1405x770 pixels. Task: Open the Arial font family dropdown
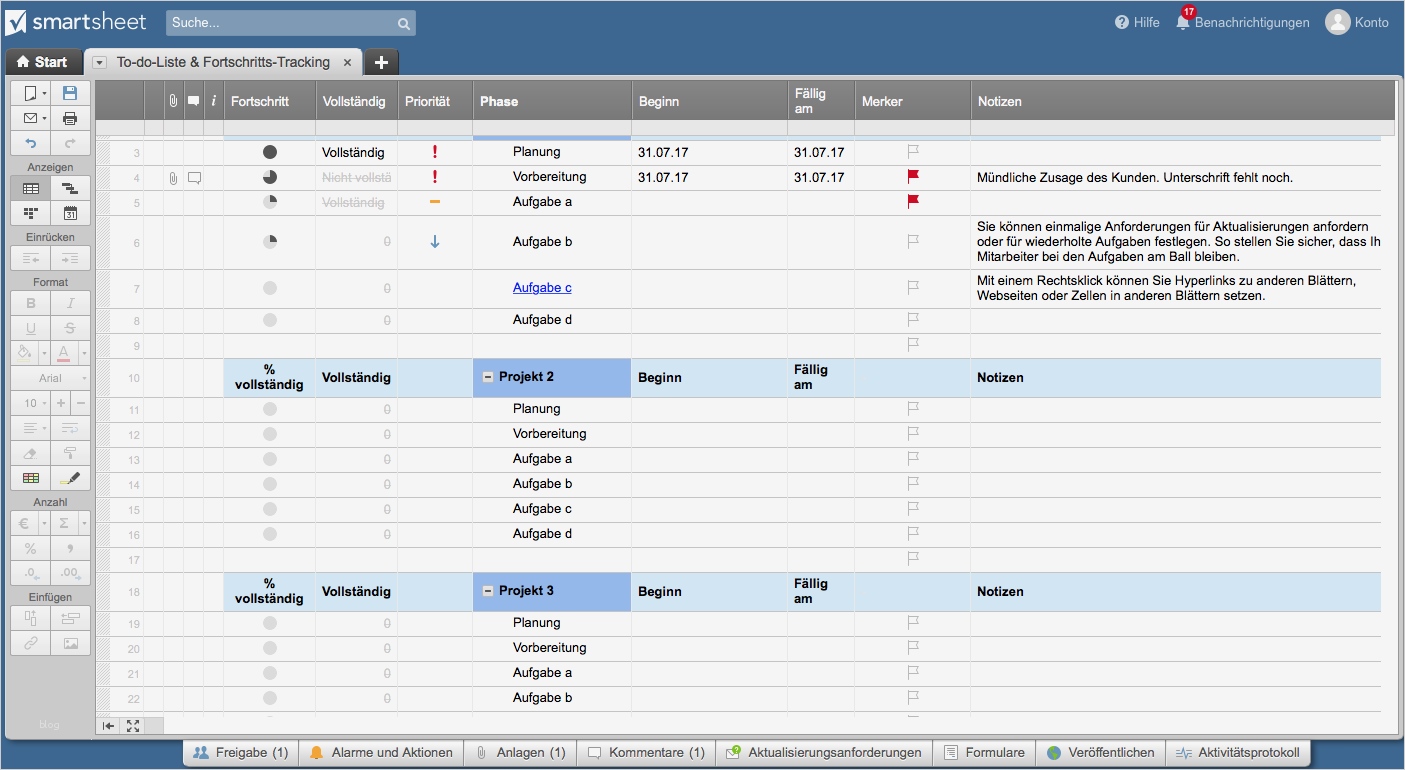50,377
